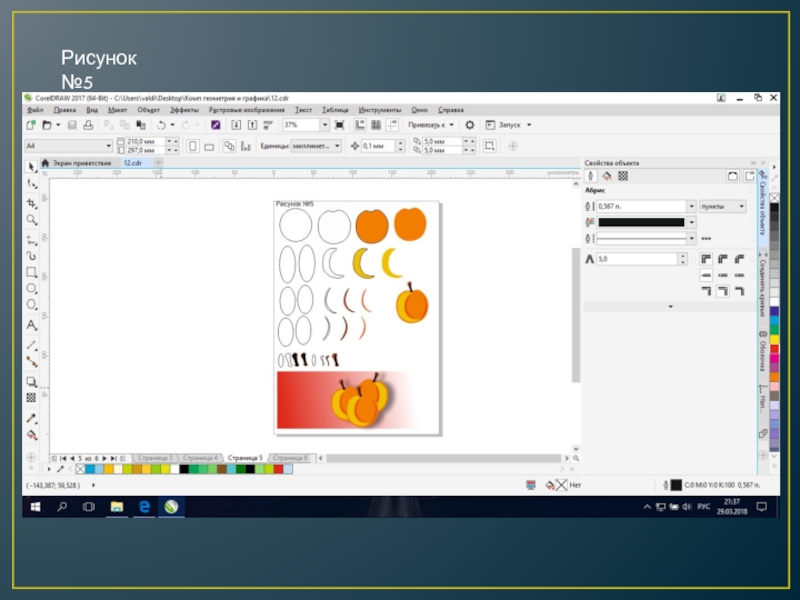Select the Drop Shadow tool
This screenshot has height=600, width=800.
pyautogui.click(x=32, y=382)
